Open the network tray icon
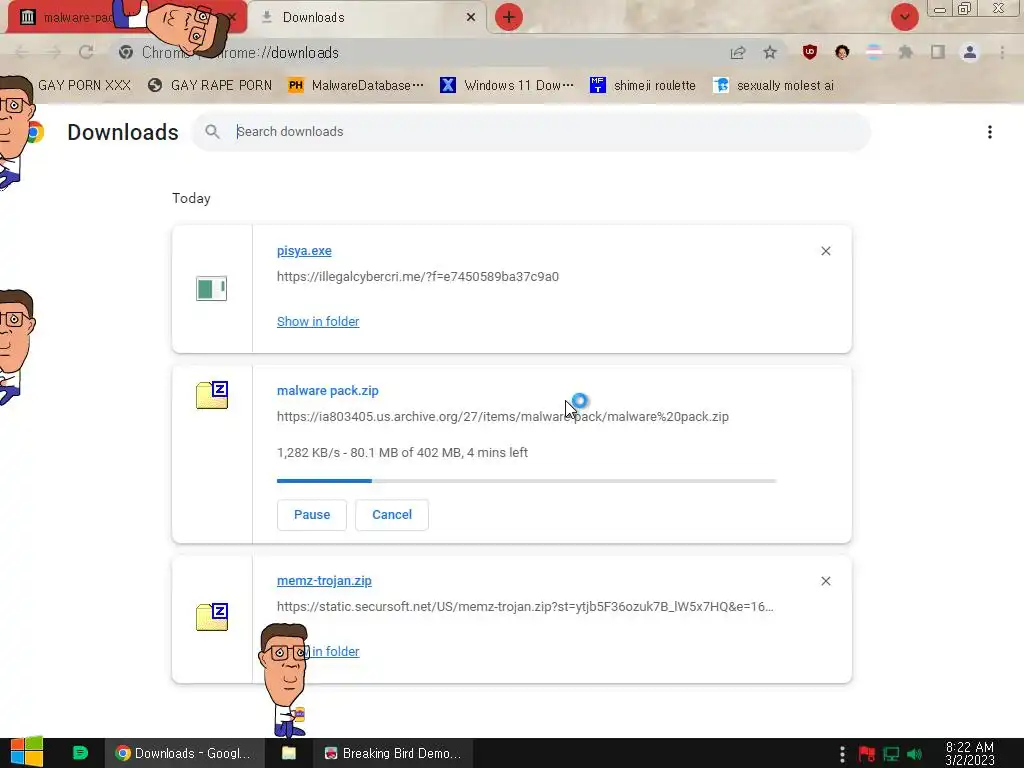Screen dimensions: 1024x768 (x=891, y=754)
